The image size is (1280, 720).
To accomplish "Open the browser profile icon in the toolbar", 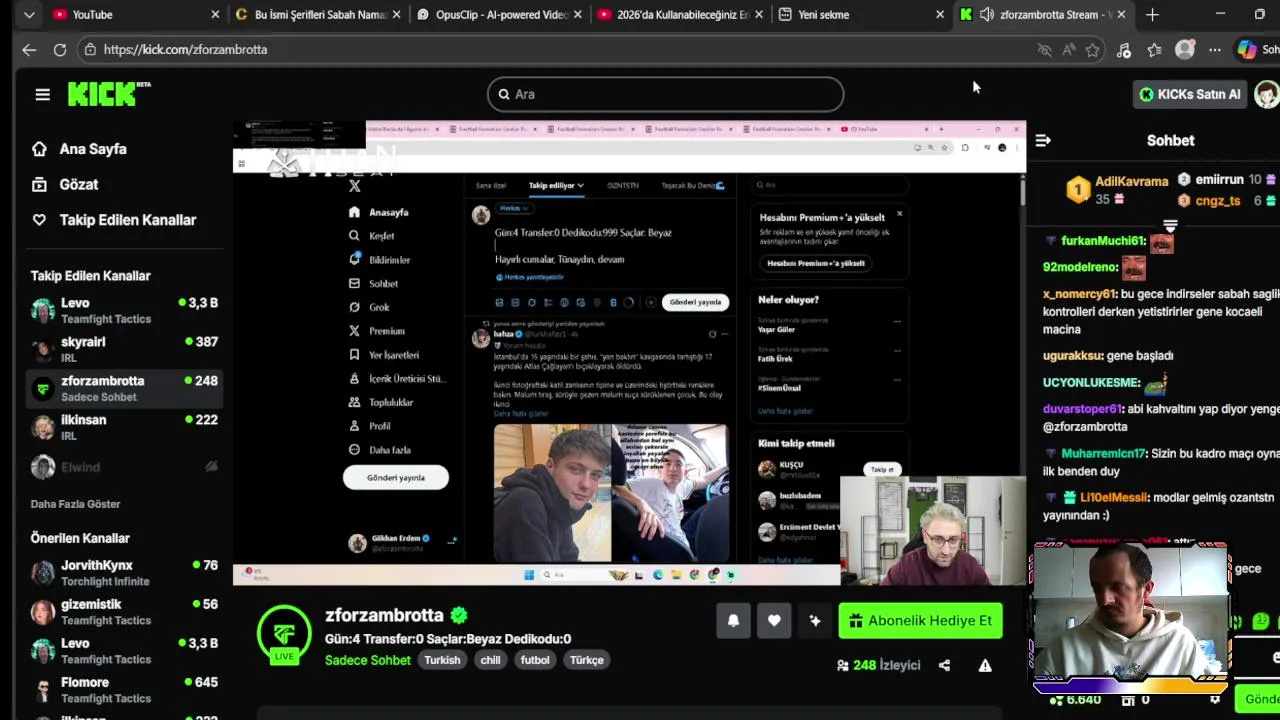I will click(x=1185, y=49).
